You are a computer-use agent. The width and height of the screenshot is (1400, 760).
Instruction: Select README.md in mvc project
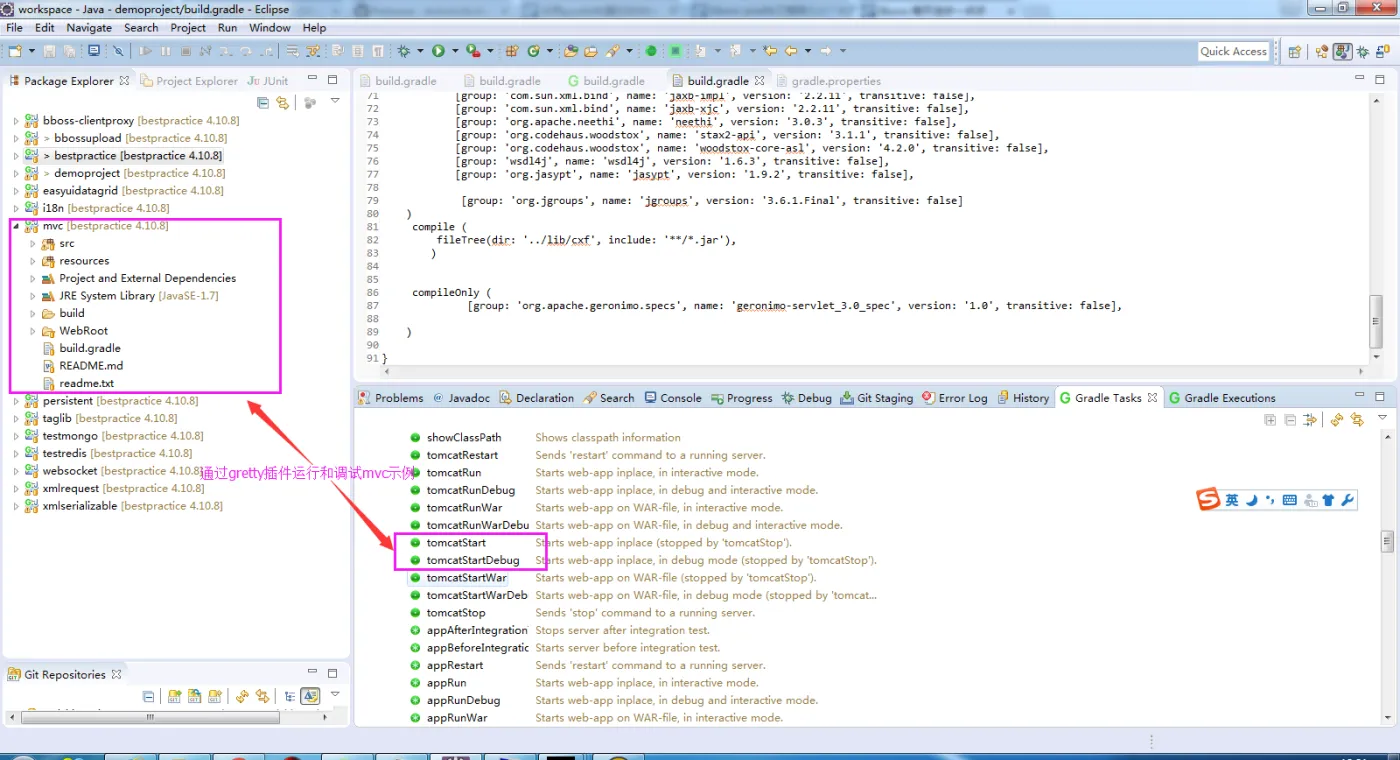pos(91,366)
